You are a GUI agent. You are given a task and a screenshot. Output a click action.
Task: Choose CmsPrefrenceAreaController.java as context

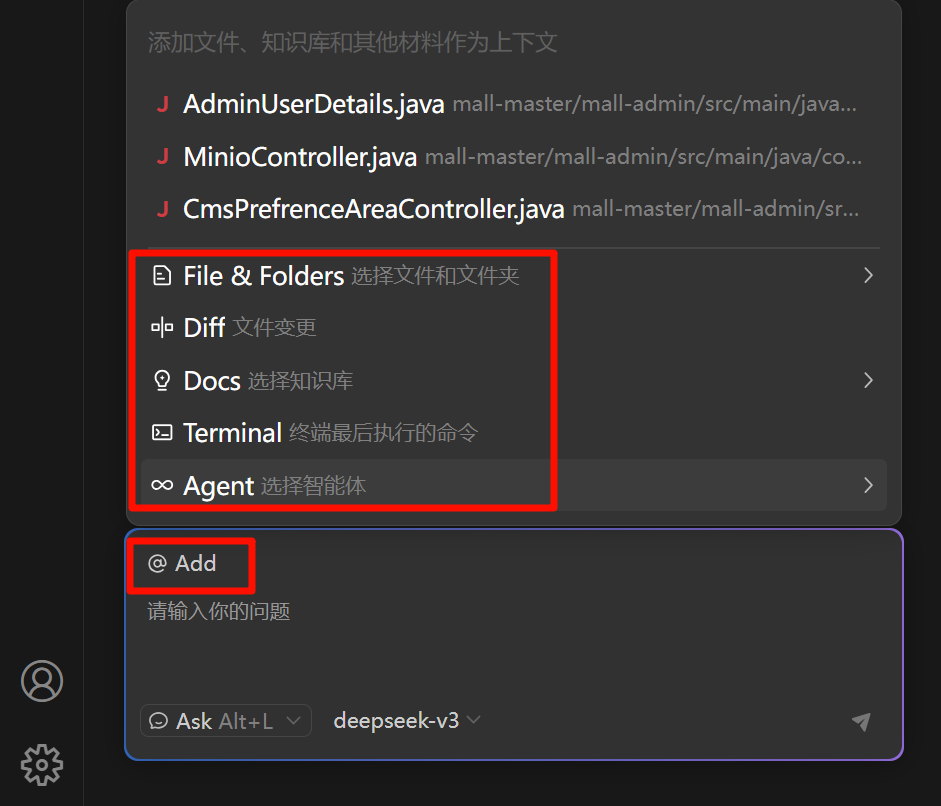click(373, 209)
